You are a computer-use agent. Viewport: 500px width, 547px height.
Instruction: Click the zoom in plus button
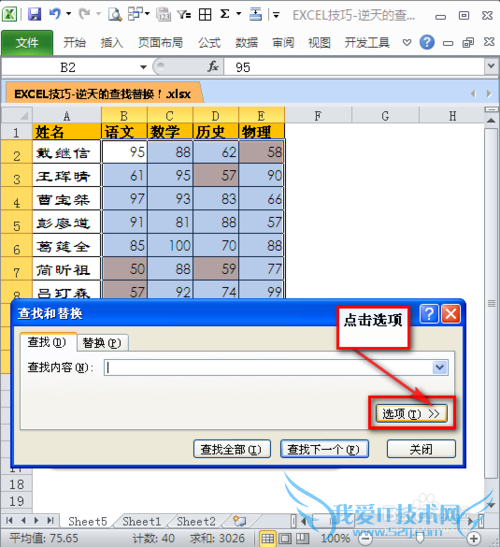coord(474,538)
